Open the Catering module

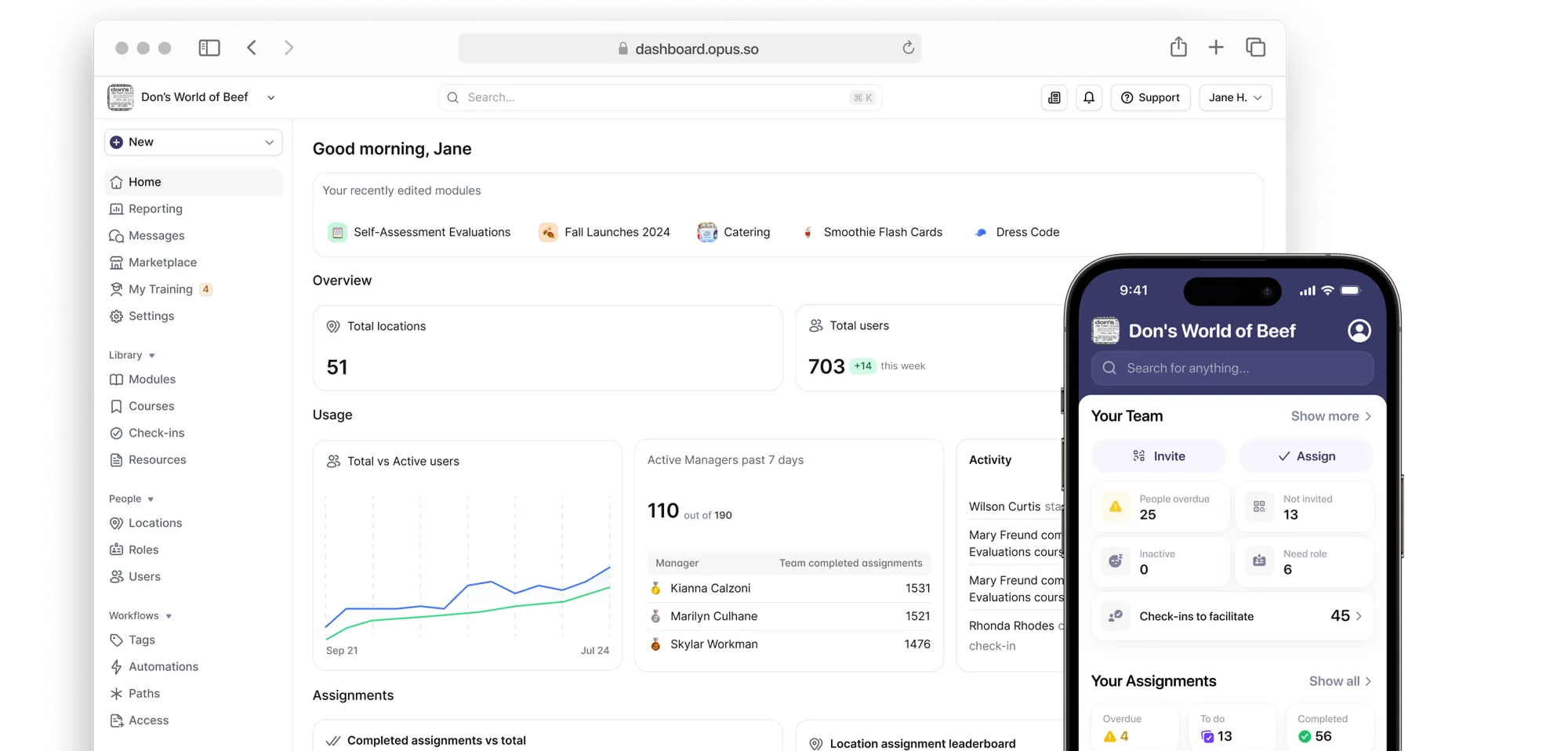pyautogui.click(x=734, y=232)
